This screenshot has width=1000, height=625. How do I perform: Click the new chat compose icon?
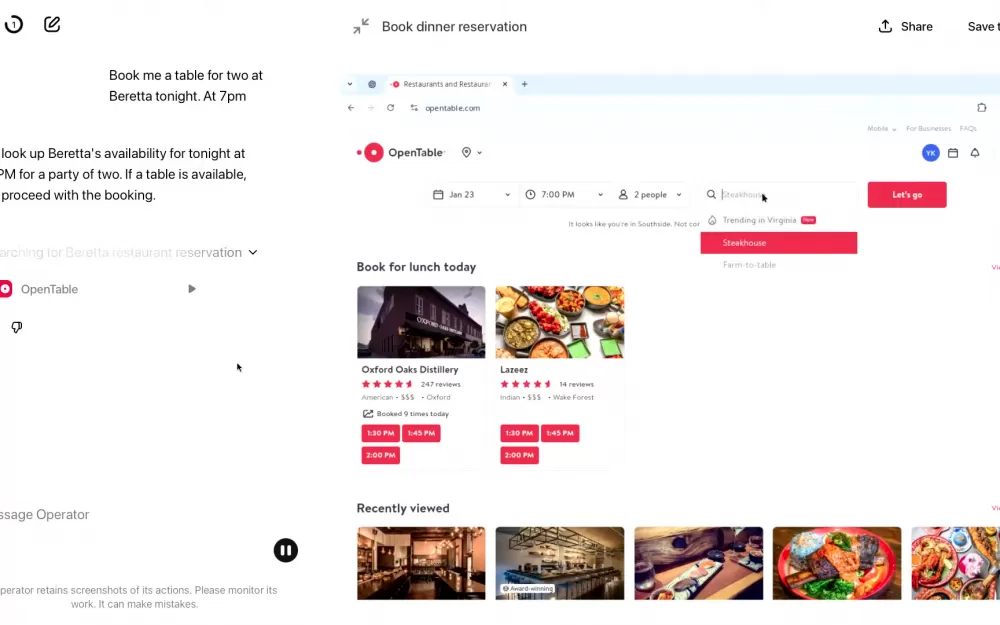click(52, 25)
